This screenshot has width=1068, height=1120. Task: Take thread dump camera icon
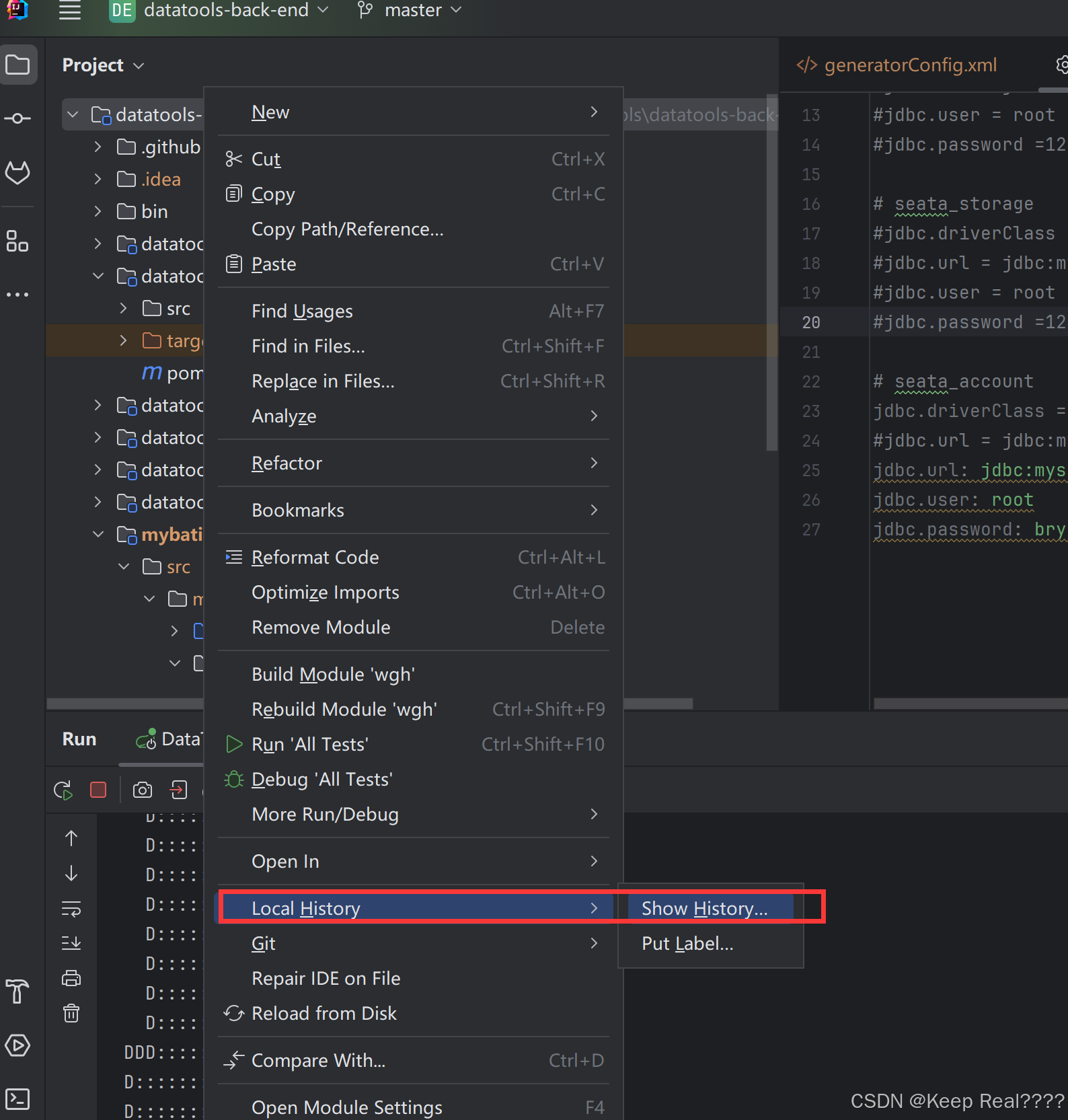pos(143,790)
